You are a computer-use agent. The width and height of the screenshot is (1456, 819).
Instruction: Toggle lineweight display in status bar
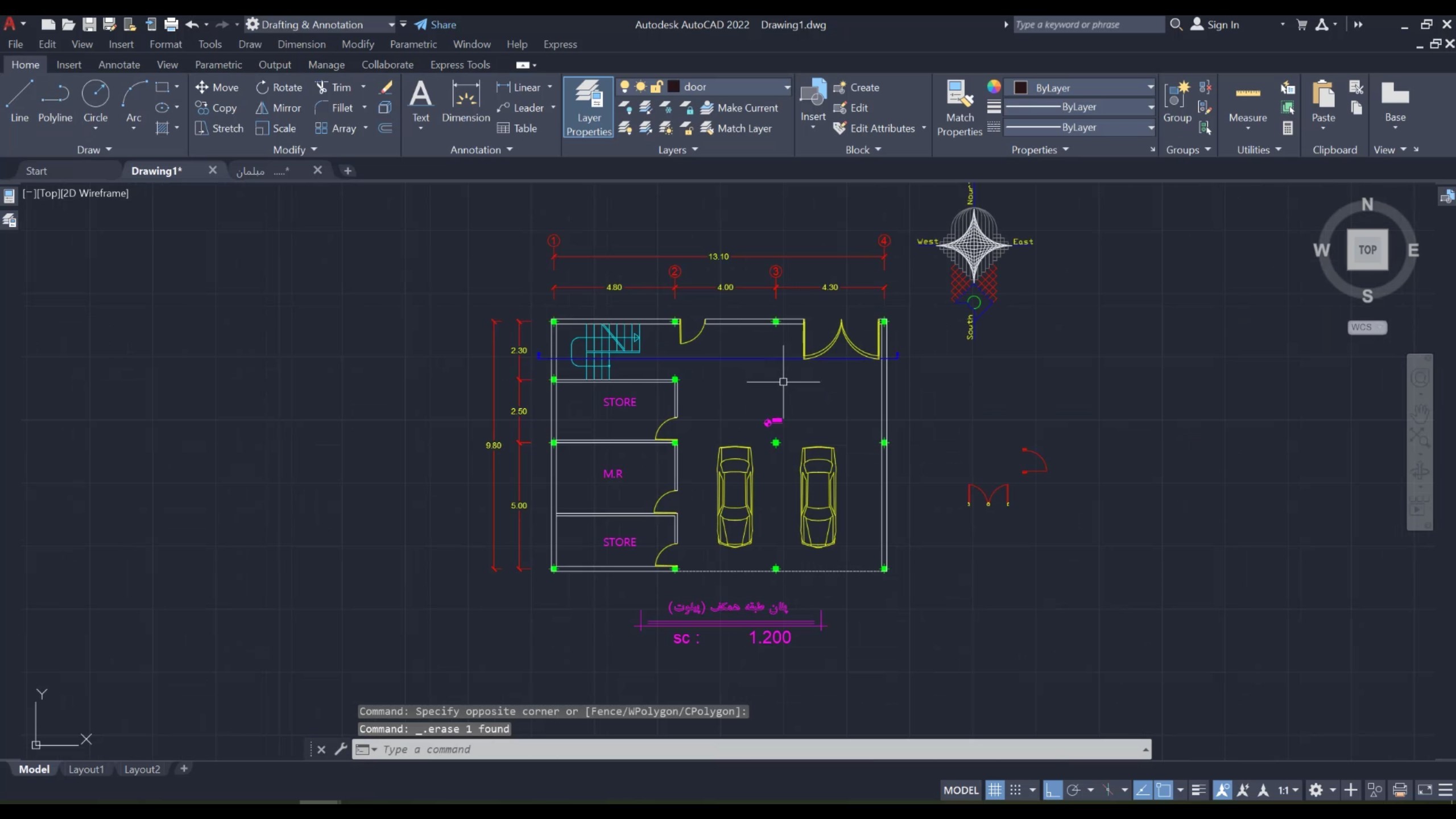pyautogui.click(x=1198, y=789)
